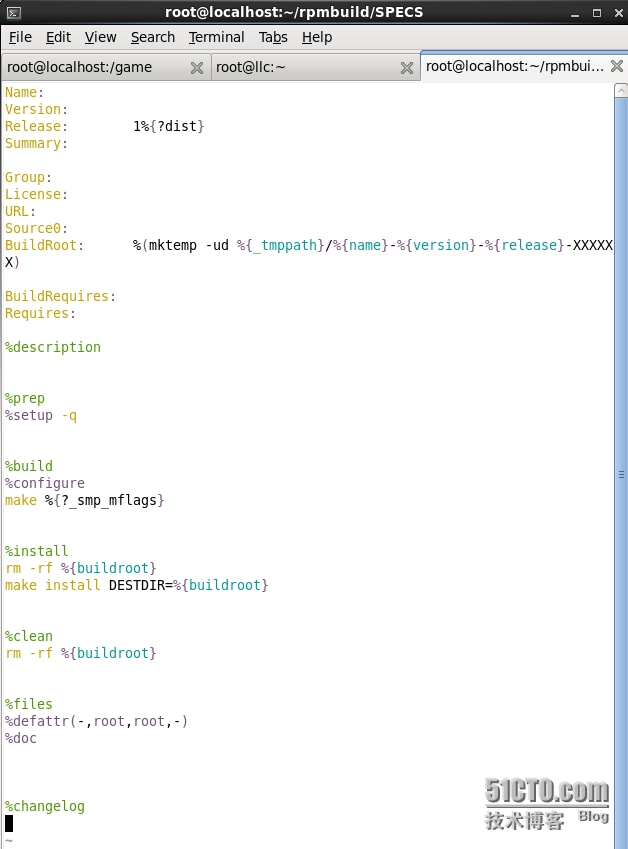This screenshot has height=849, width=628.
Task: Click the 'Group:' line
Action: point(28,178)
